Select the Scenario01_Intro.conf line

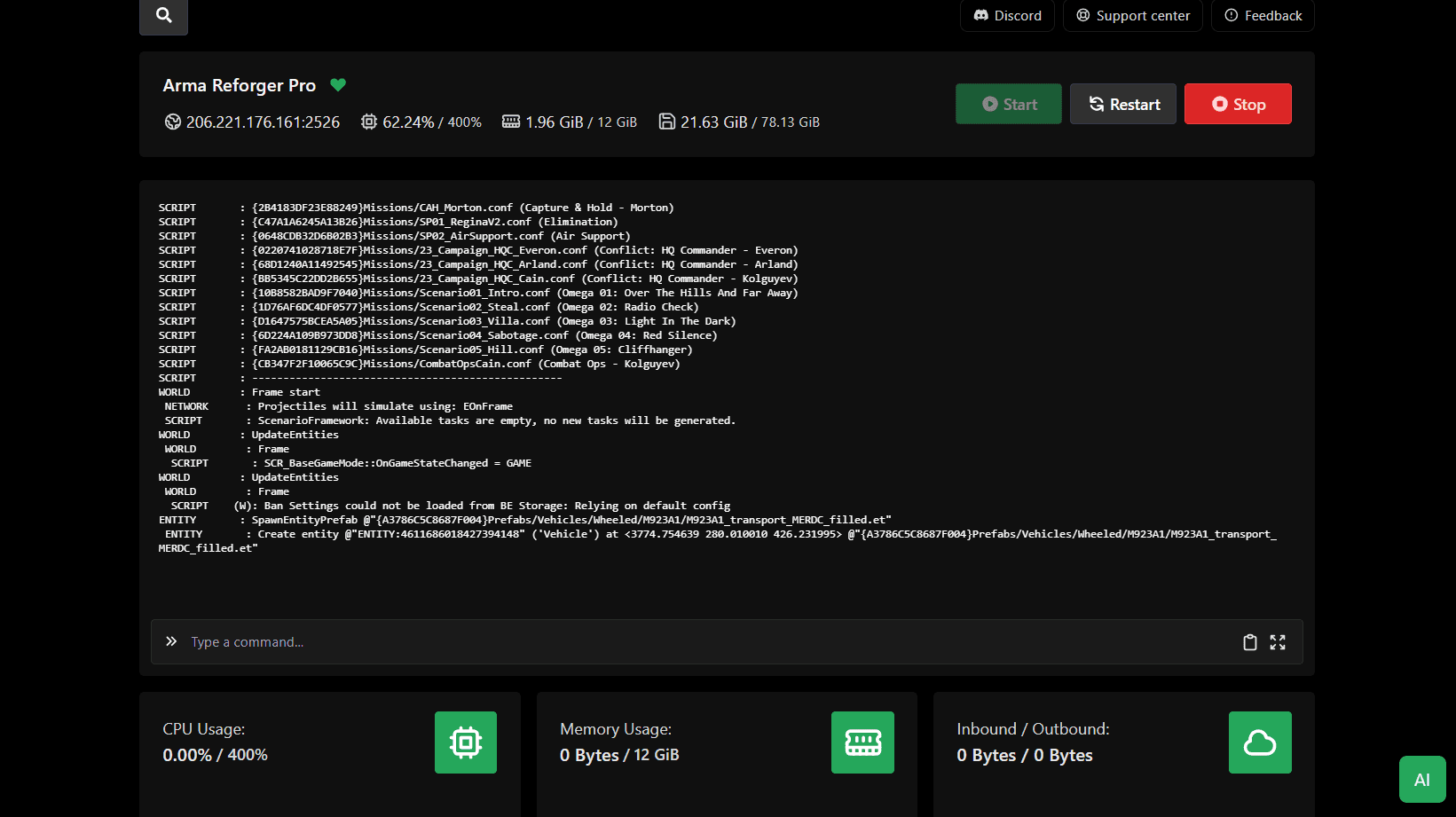coord(478,293)
